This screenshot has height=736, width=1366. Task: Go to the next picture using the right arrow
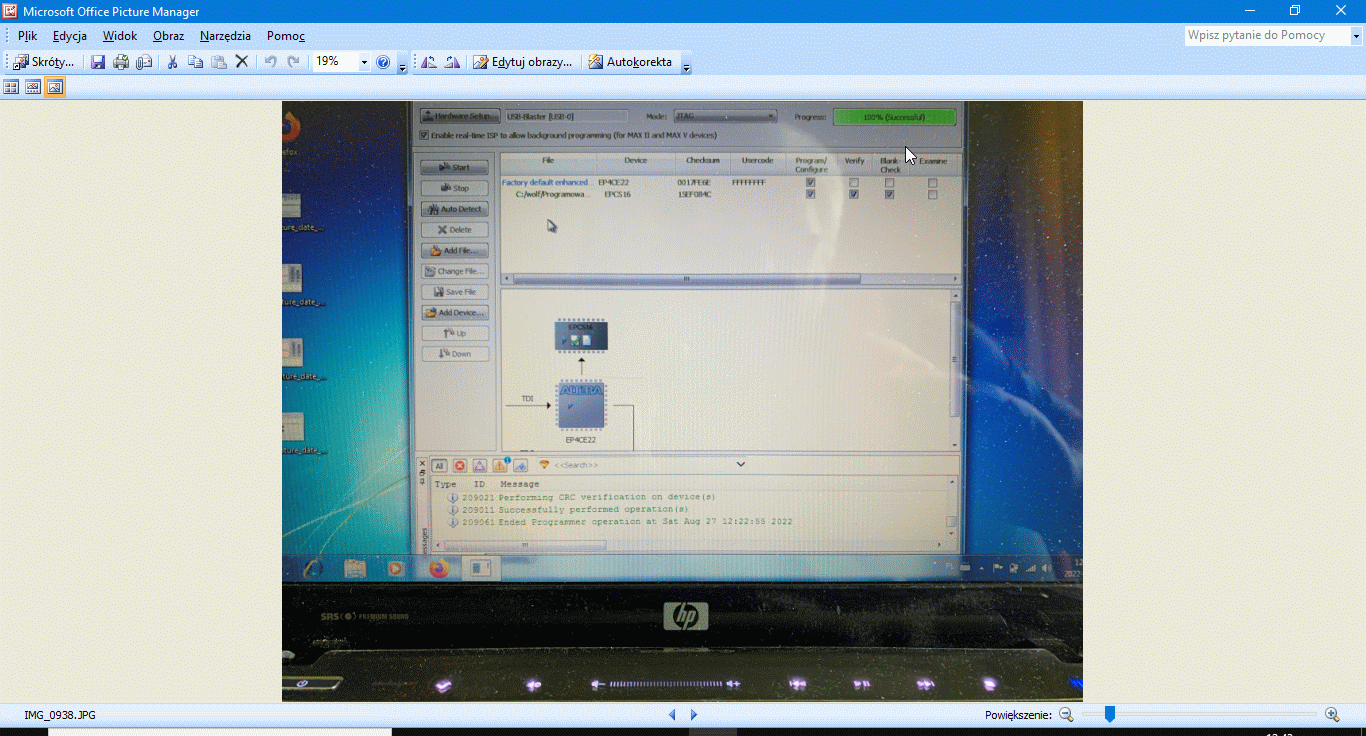(694, 715)
